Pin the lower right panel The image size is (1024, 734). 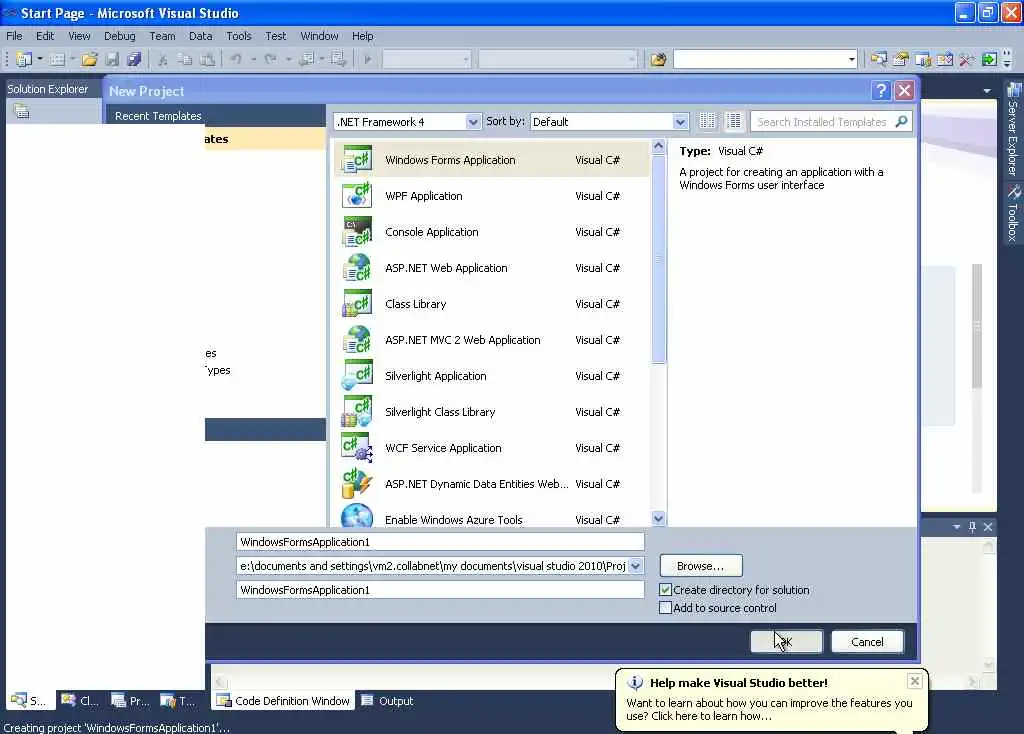pos(972,526)
